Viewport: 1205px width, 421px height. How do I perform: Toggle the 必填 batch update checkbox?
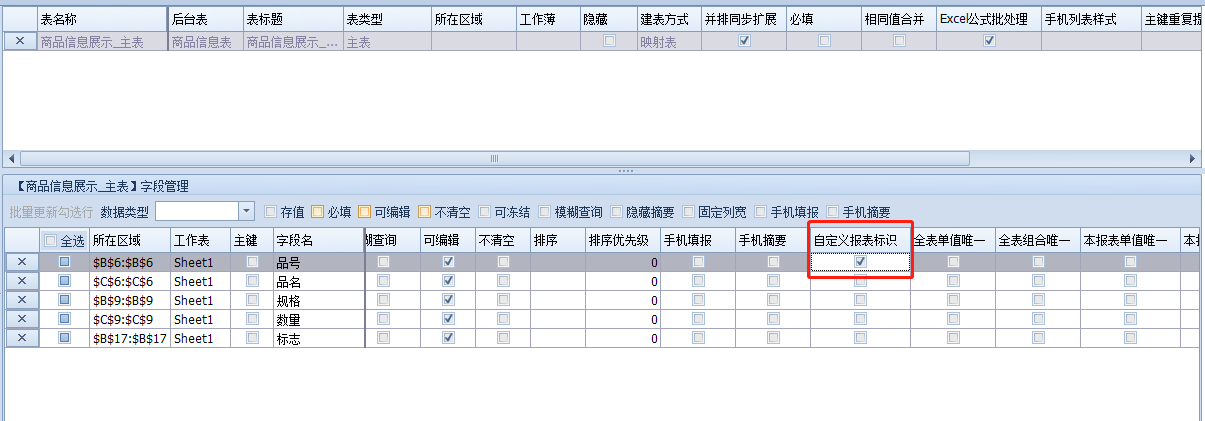pos(318,212)
